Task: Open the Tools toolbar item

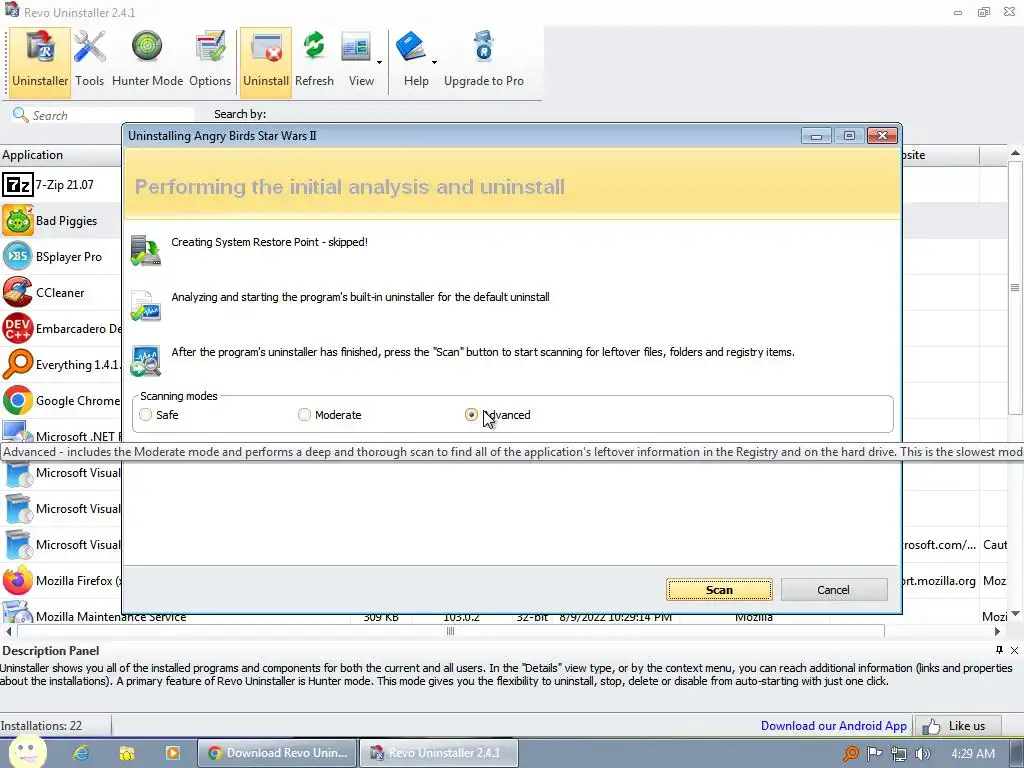Action: point(89,61)
